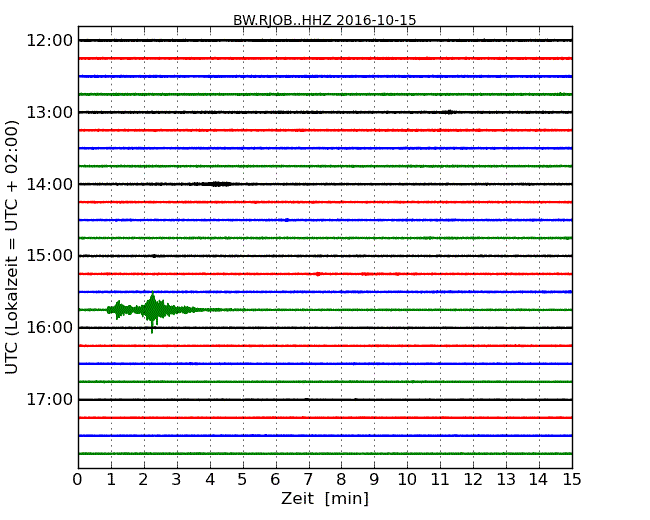Click the 12:00 time label
Image resolution: width=650 pixels, height=520 pixels.
50,41
